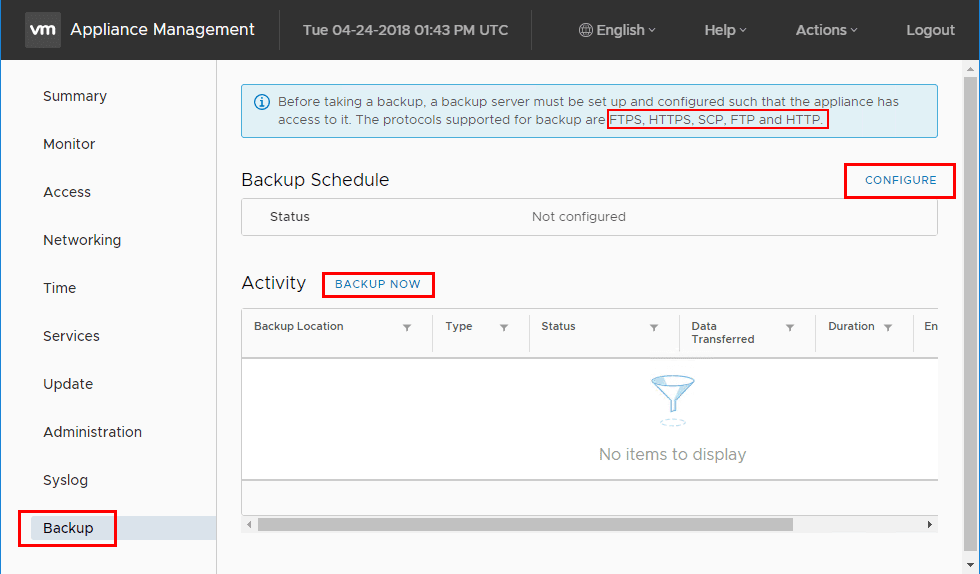Click the horizontal scrollbar thumb
The image size is (980, 574).
click(525, 524)
